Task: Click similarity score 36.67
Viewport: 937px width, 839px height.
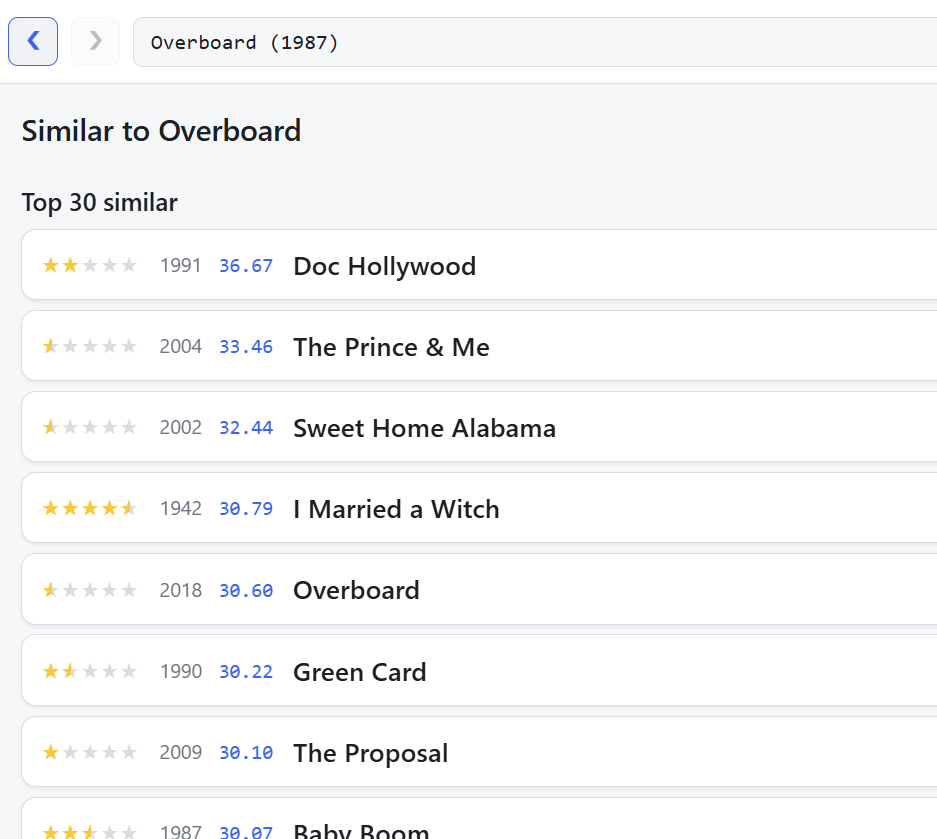Action: point(246,266)
